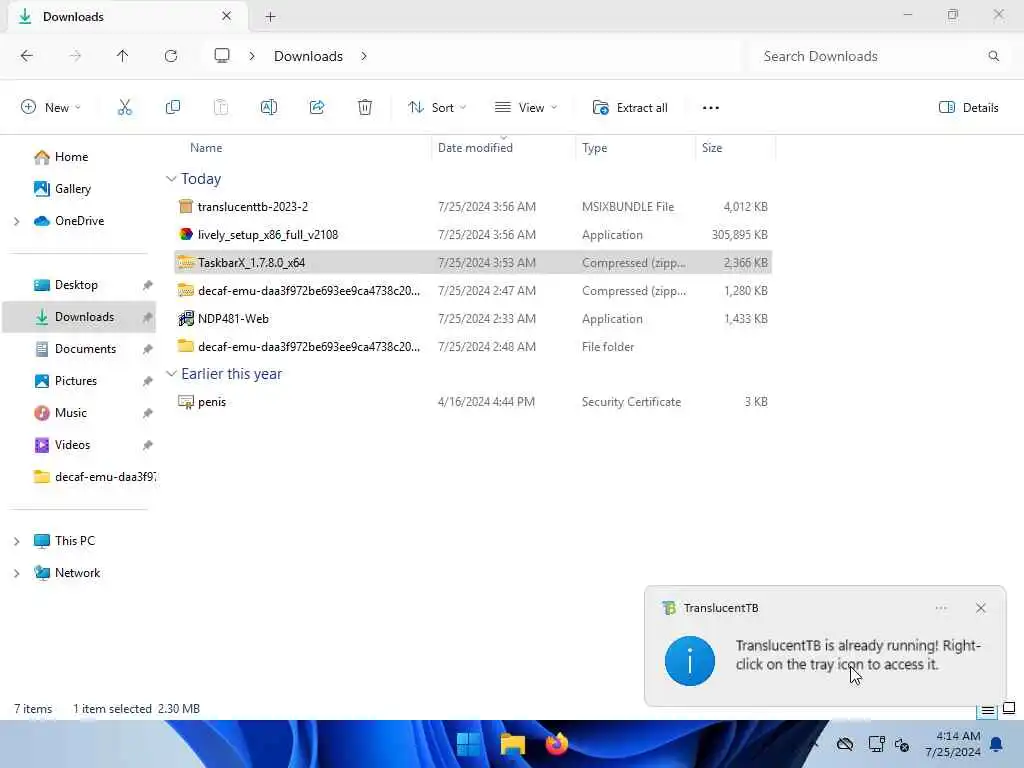Click the Delete trash icon
1024x768 pixels.
point(365,108)
